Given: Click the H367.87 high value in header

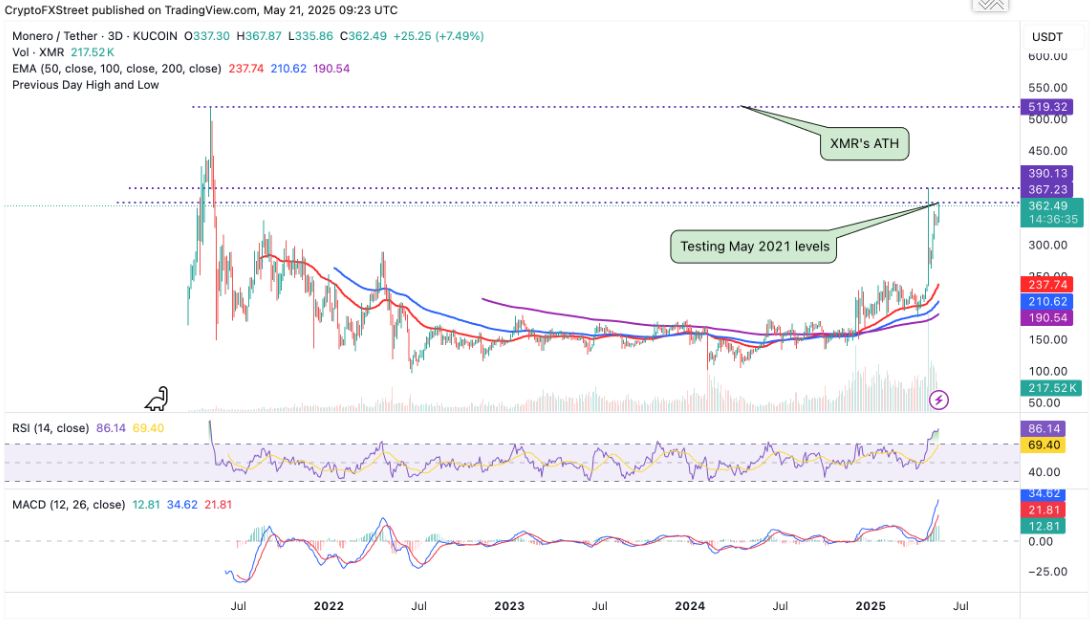Looking at the screenshot, I should pyautogui.click(x=259, y=35).
